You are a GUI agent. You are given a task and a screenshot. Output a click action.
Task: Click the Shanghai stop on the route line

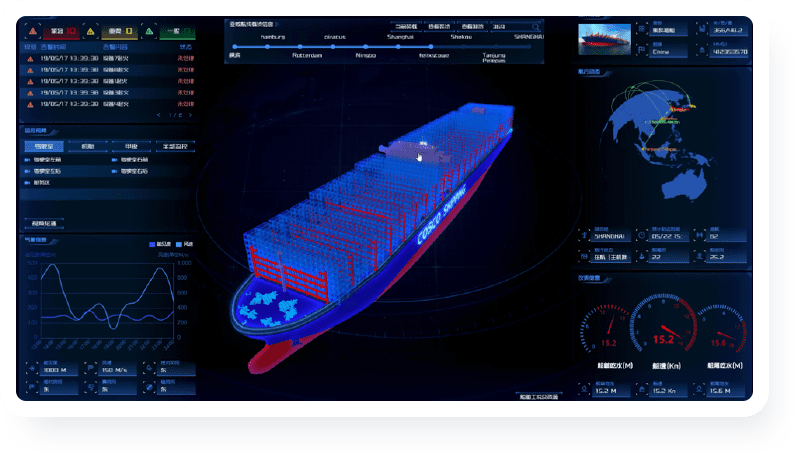[399, 47]
